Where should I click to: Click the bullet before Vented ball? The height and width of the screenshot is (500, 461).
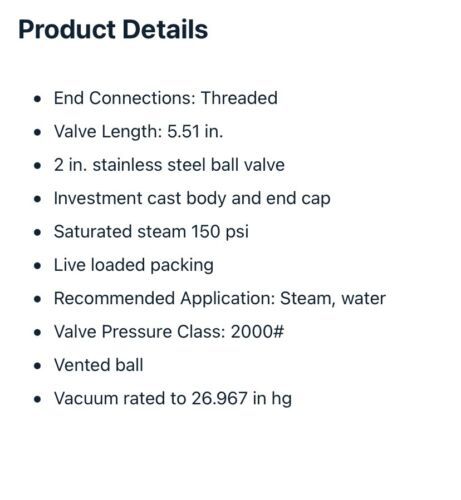38,365
